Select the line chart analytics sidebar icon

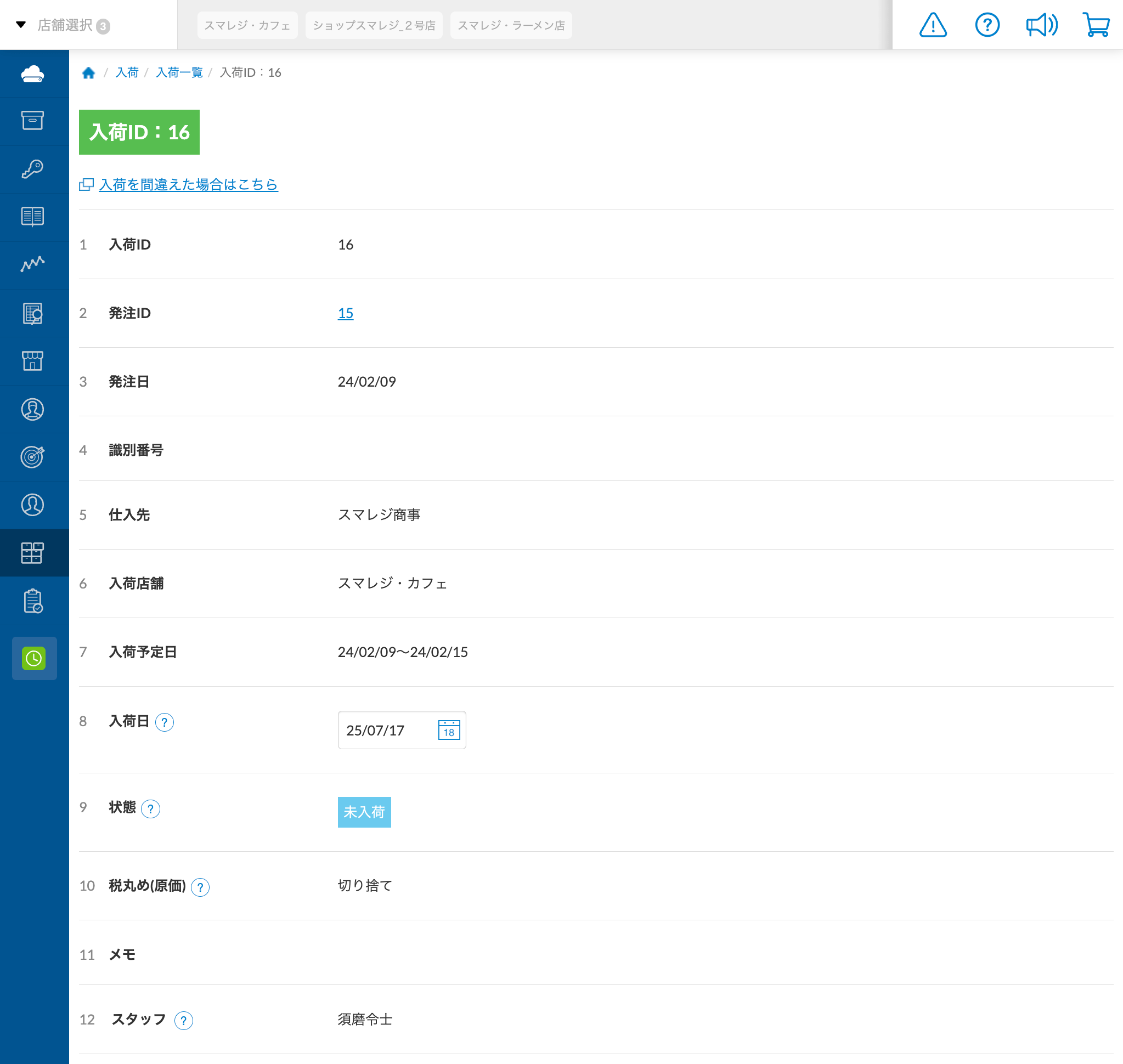33,264
